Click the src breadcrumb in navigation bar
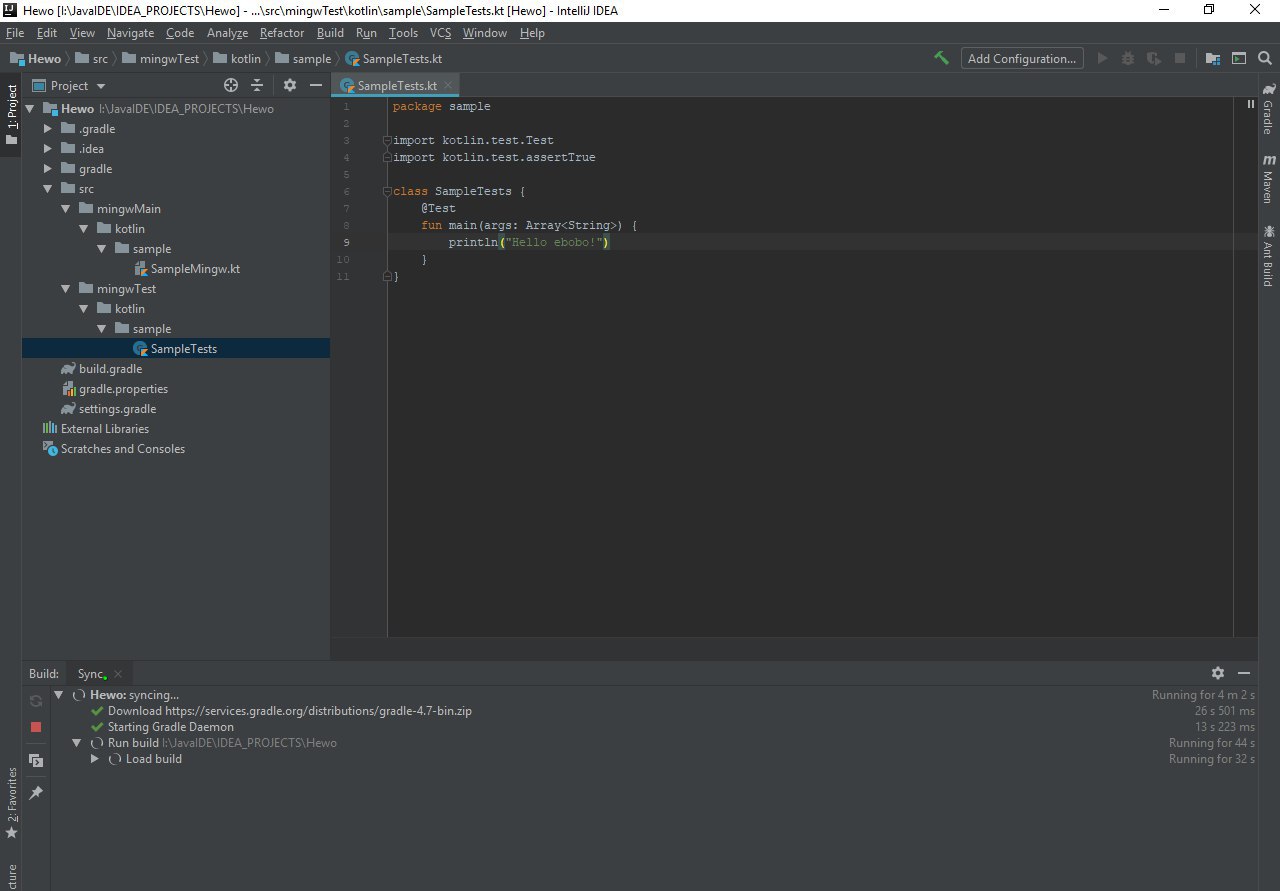The height and width of the screenshot is (891, 1280). coord(91,59)
